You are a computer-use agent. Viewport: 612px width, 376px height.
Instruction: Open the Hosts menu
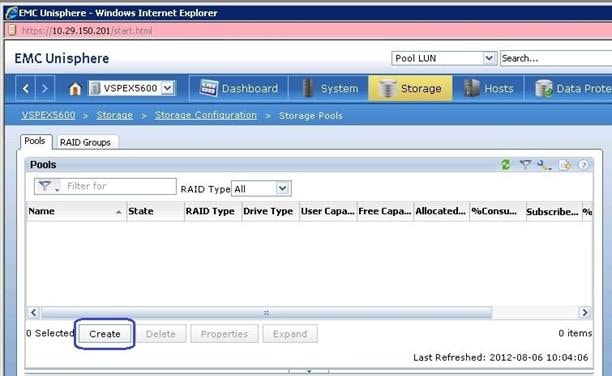[488, 88]
